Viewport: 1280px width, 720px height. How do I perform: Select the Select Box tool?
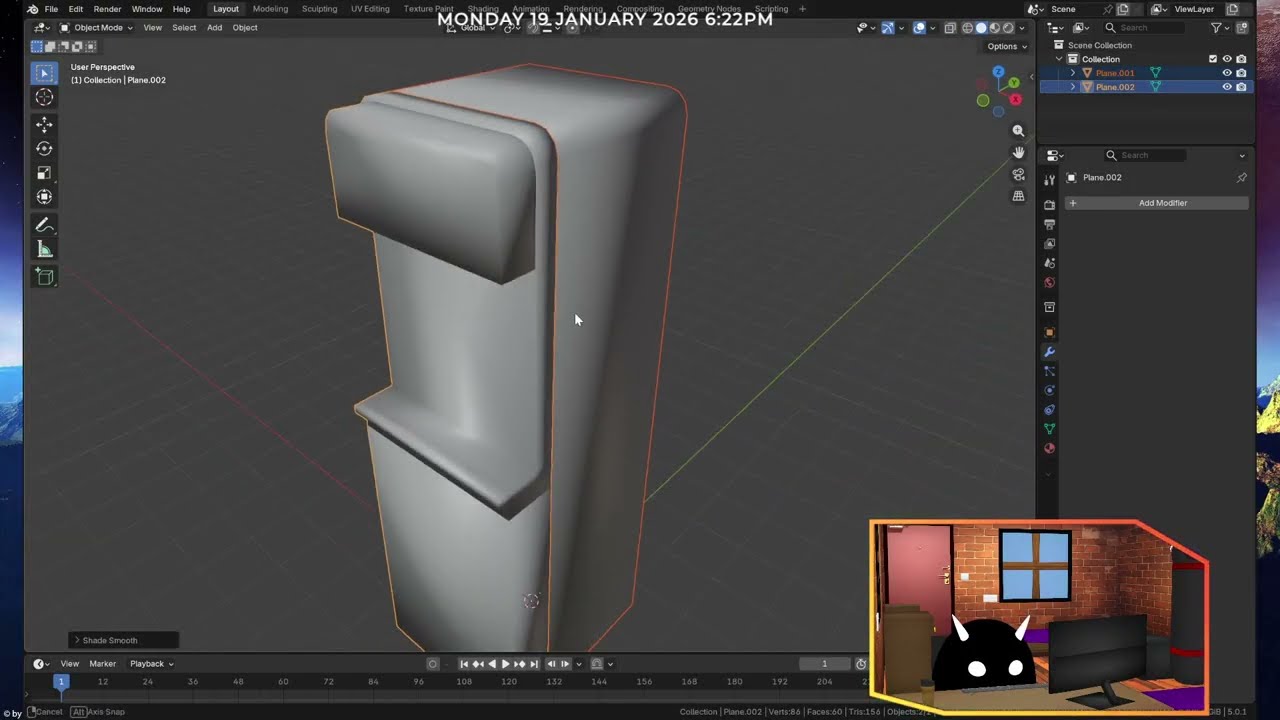tap(44, 73)
